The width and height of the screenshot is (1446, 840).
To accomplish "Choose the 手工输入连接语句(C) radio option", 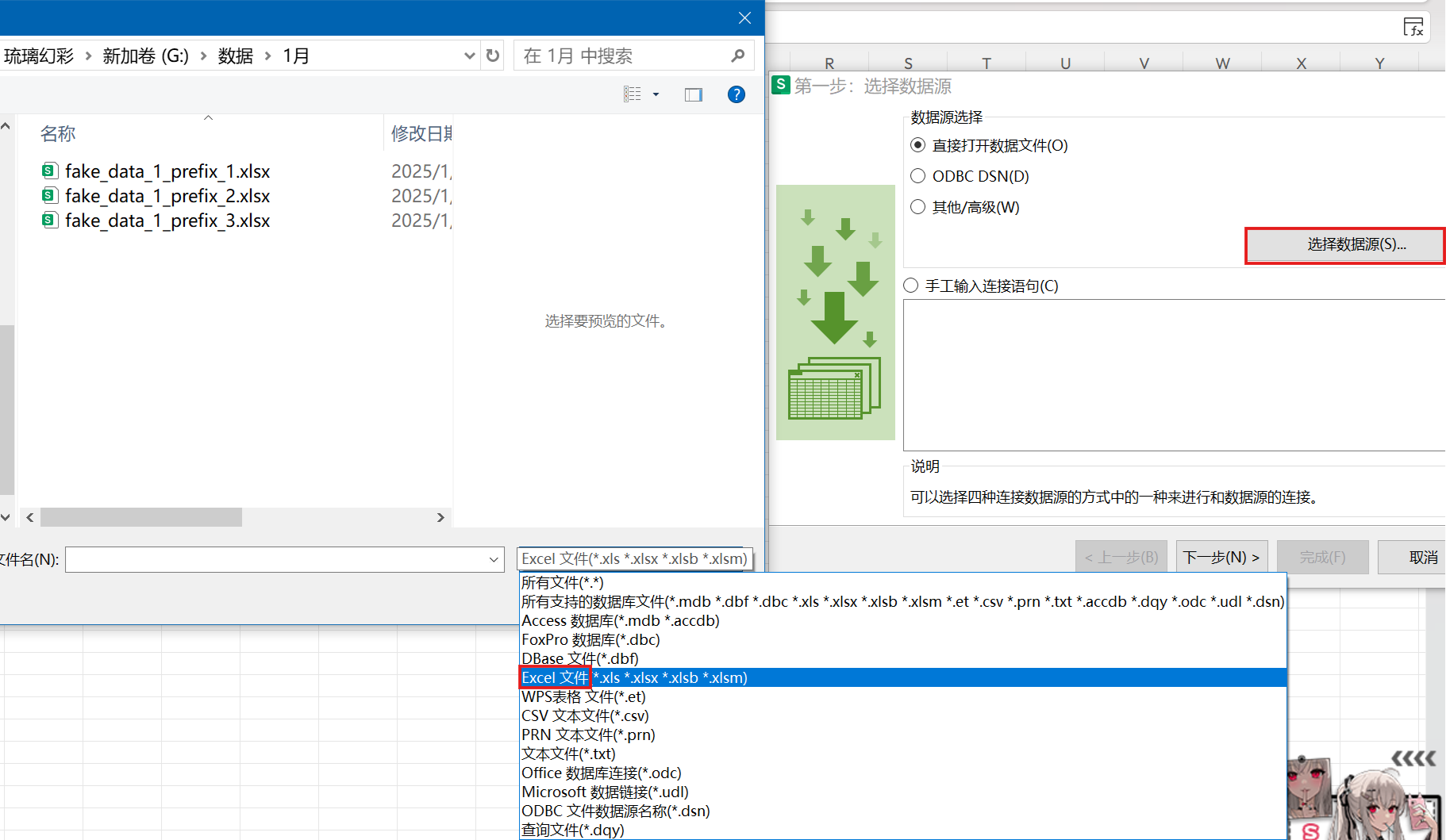I will pyautogui.click(x=911, y=286).
